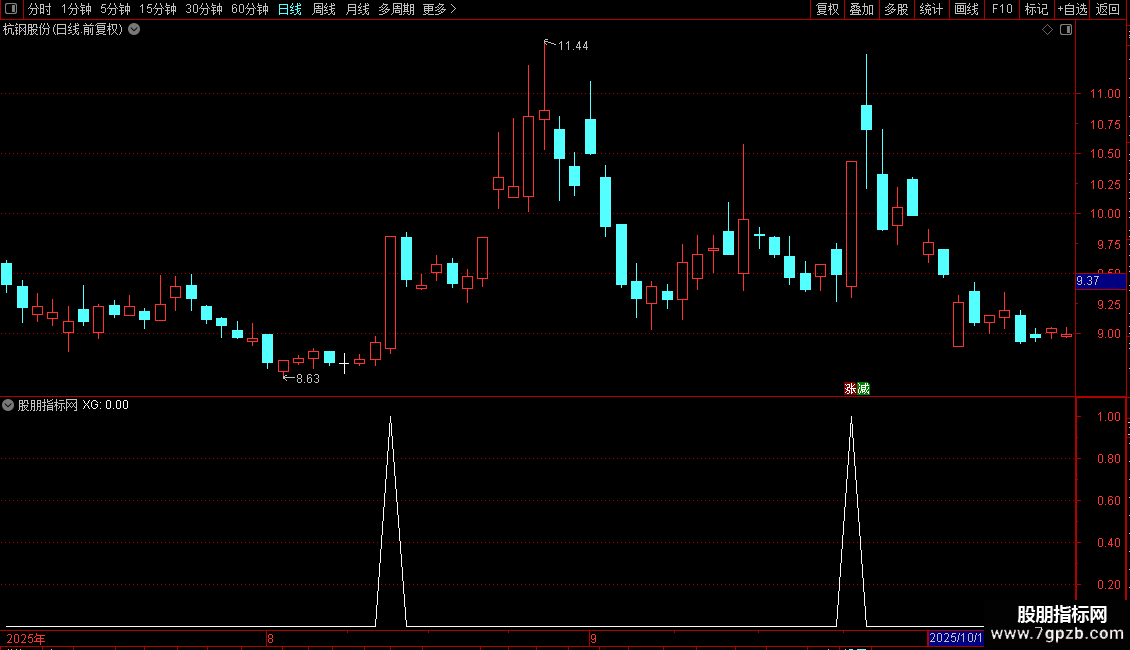Toggle the right side panel icon
1130x650 pixels.
(1066, 30)
